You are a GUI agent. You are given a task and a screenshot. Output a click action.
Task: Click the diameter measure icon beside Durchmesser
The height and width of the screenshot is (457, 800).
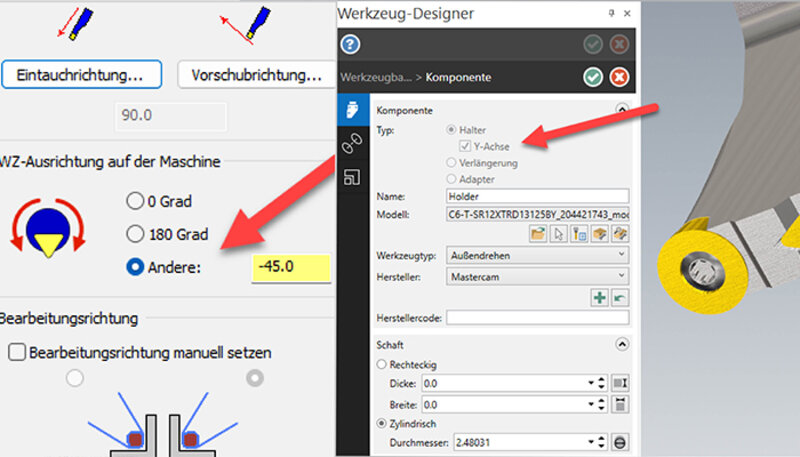pos(619,441)
